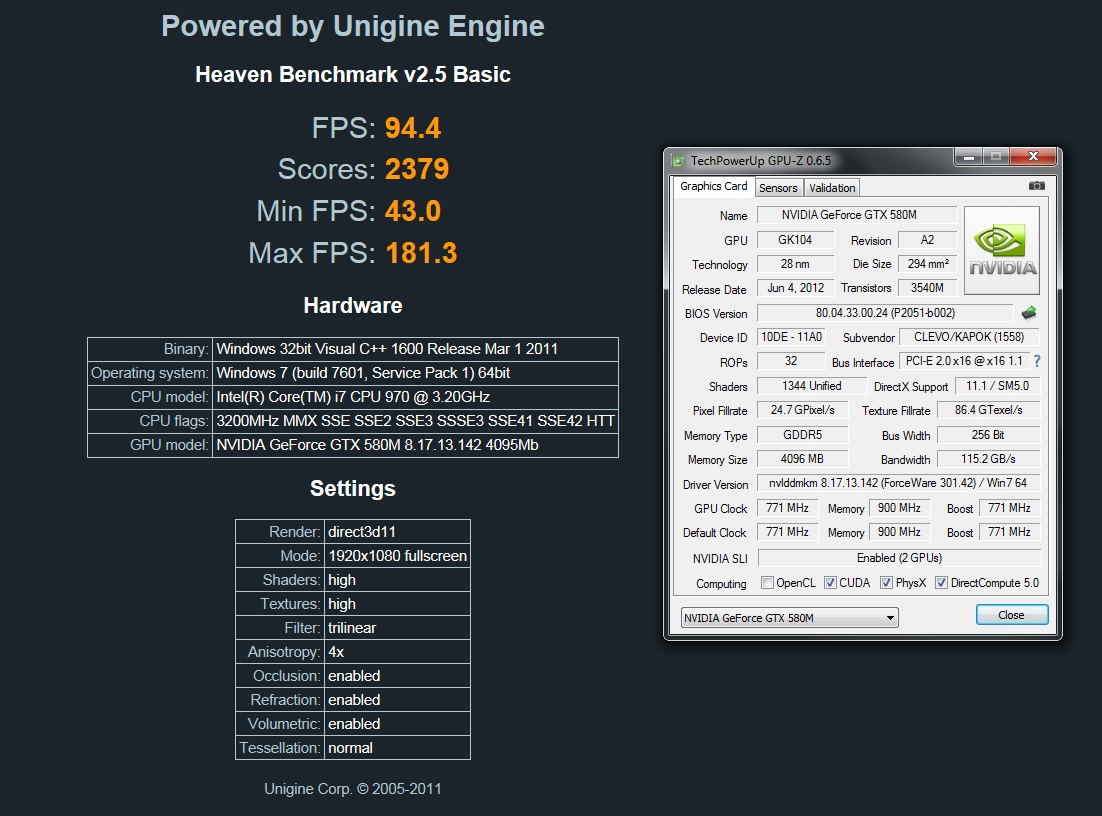Switch to the Sensors tab
This screenshot has height=816, width=1102.
point(778,188)
